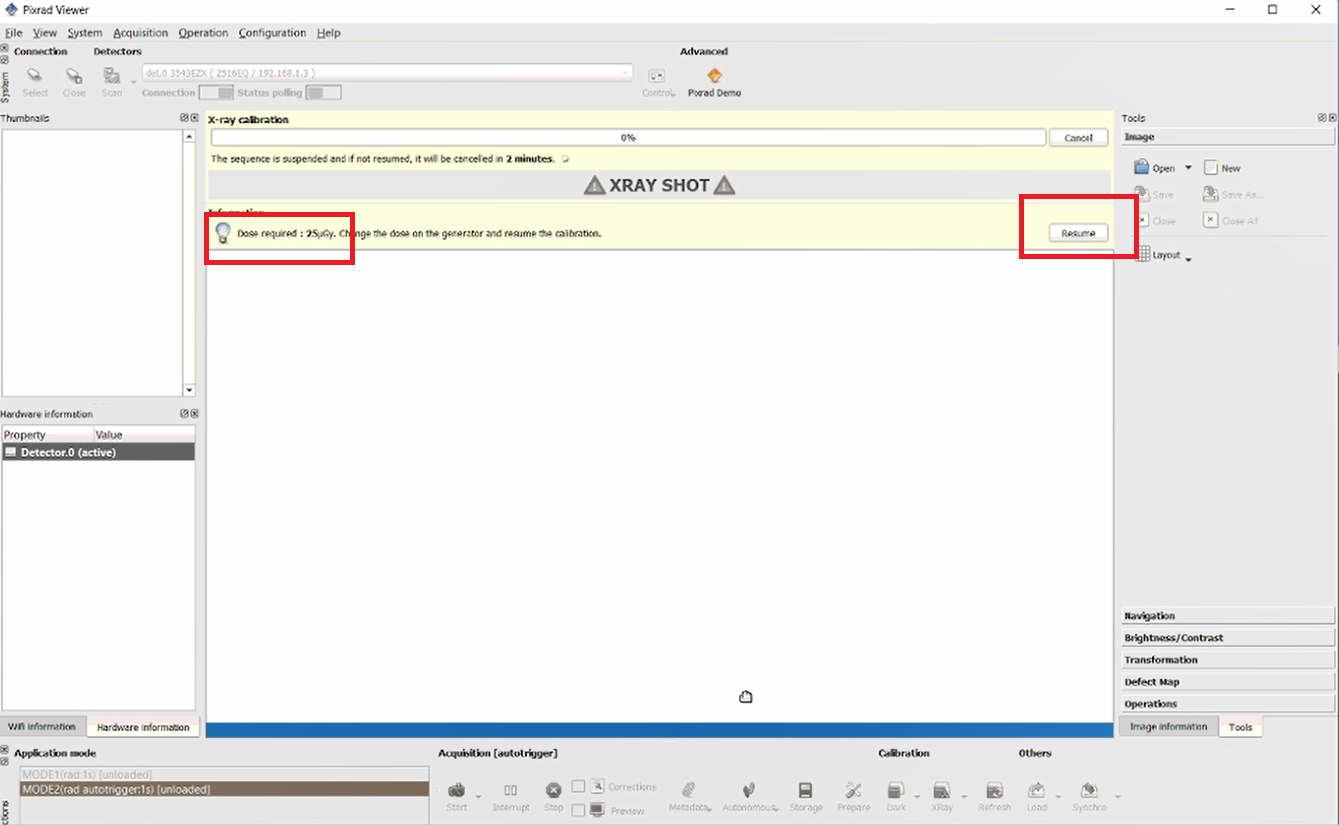Open the Storage icon

[x=805, y=790]
